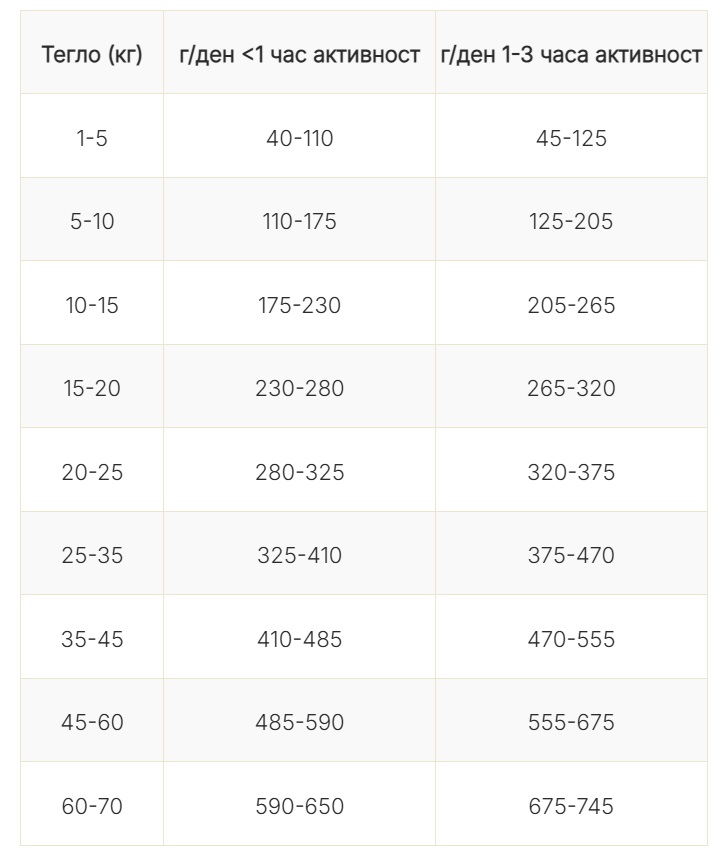This screenshot has height=851, width=727.
Task: Click the 'г/ден <1 час активност' header
Action: pyautogui.click(x=299, y=55)
